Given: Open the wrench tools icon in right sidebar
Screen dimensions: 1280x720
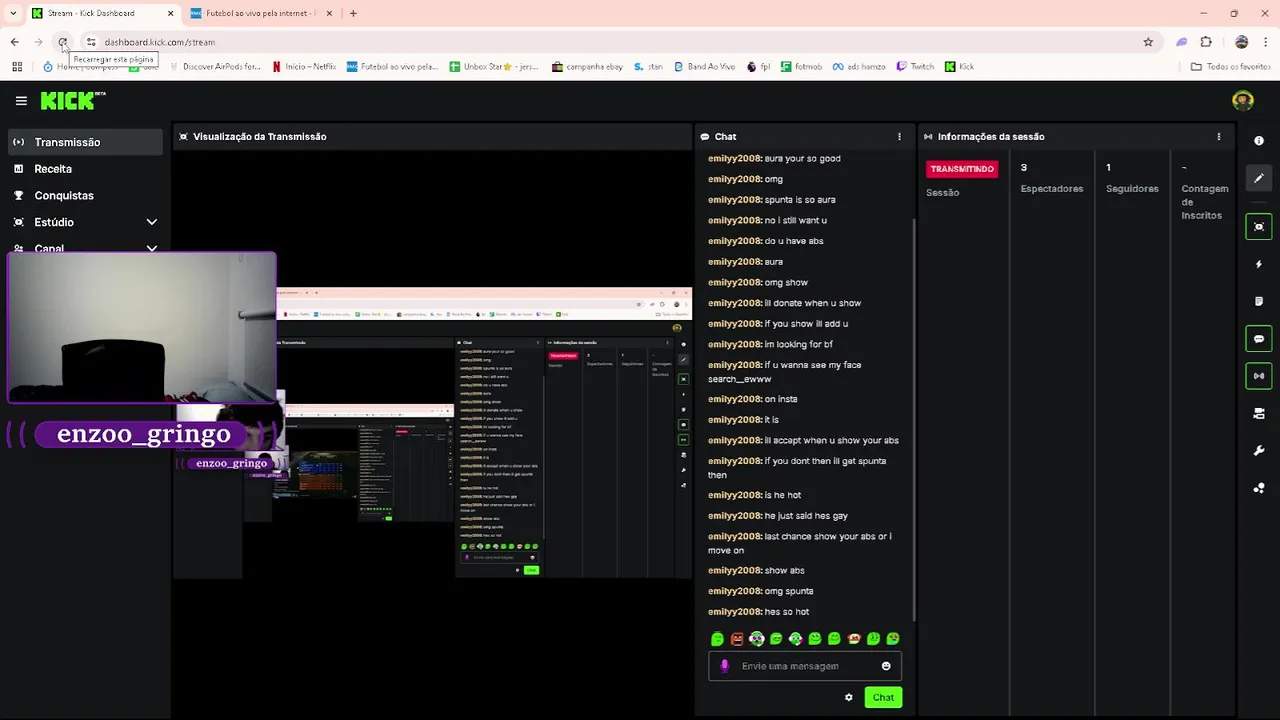Looking at the screenshot, I should [x=1259, y=451].
